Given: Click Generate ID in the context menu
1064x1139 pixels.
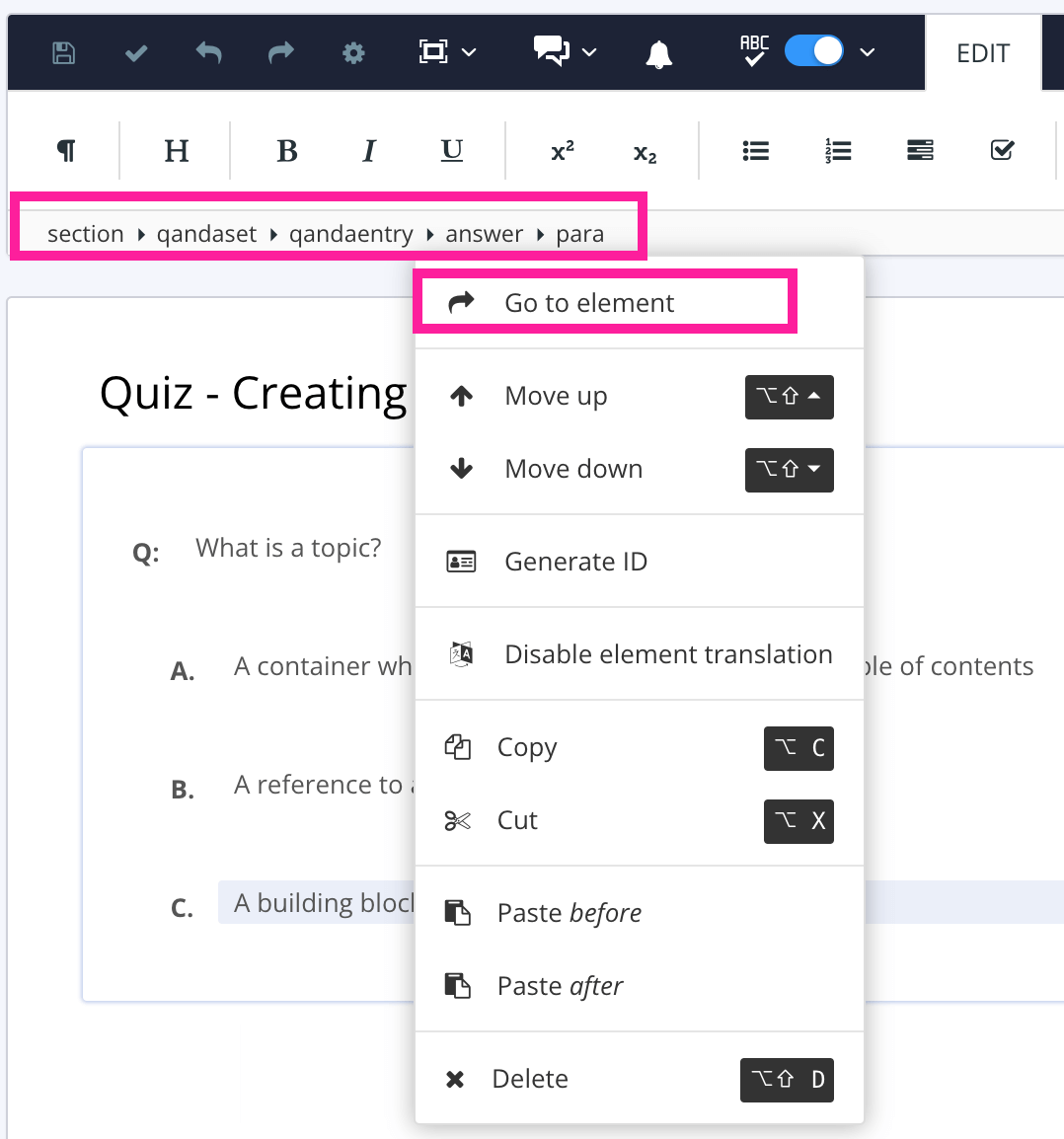Looking at the screenshot, I should click(575, 561).
